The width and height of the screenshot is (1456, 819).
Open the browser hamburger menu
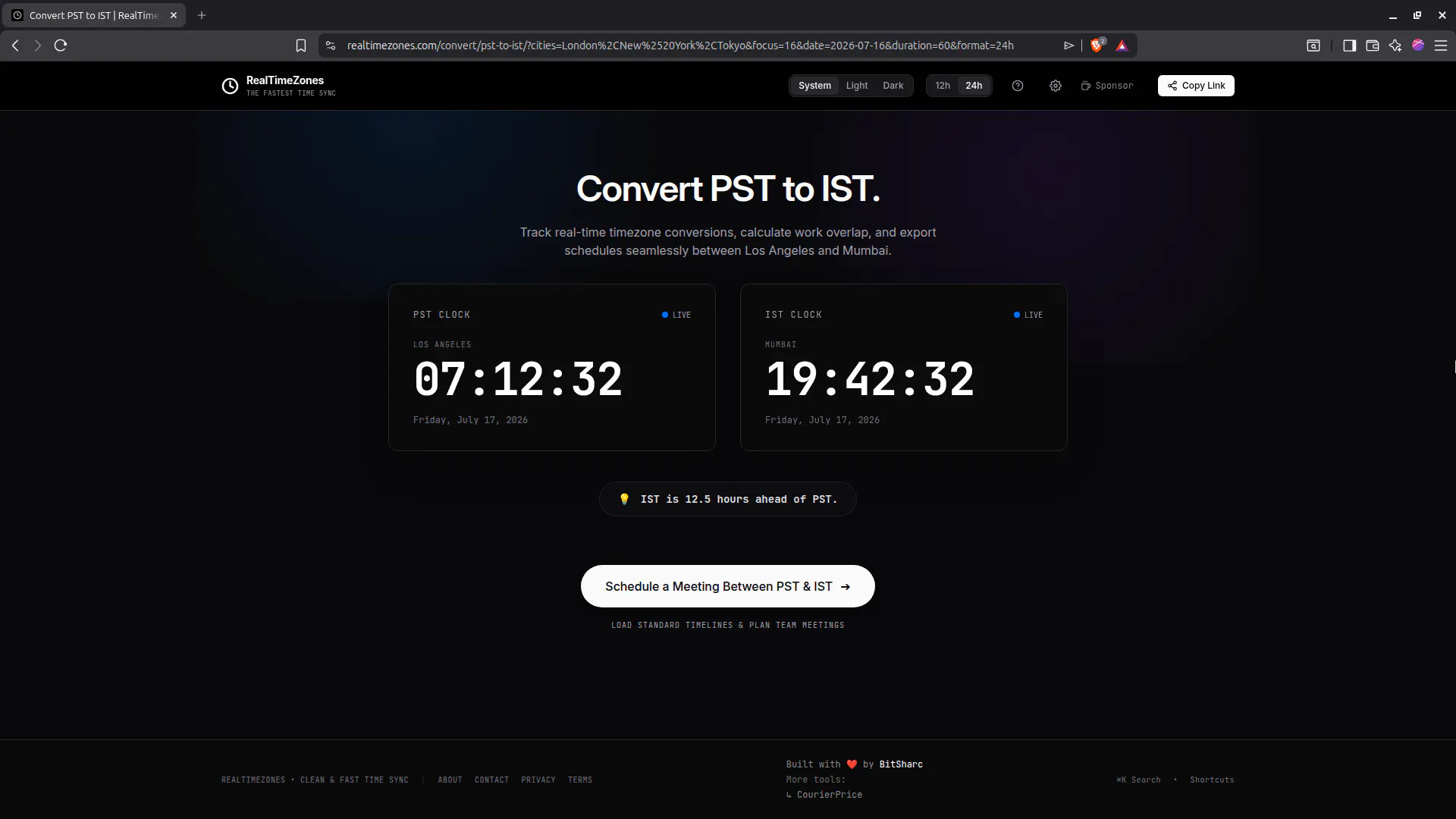coord(1441,45)
